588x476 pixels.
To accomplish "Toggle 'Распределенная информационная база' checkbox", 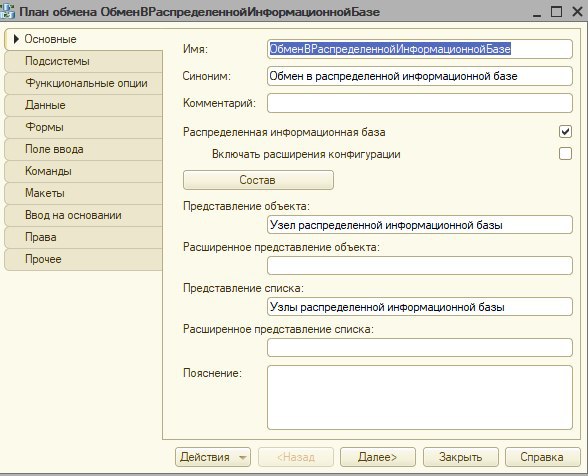I will click(565, 132).
